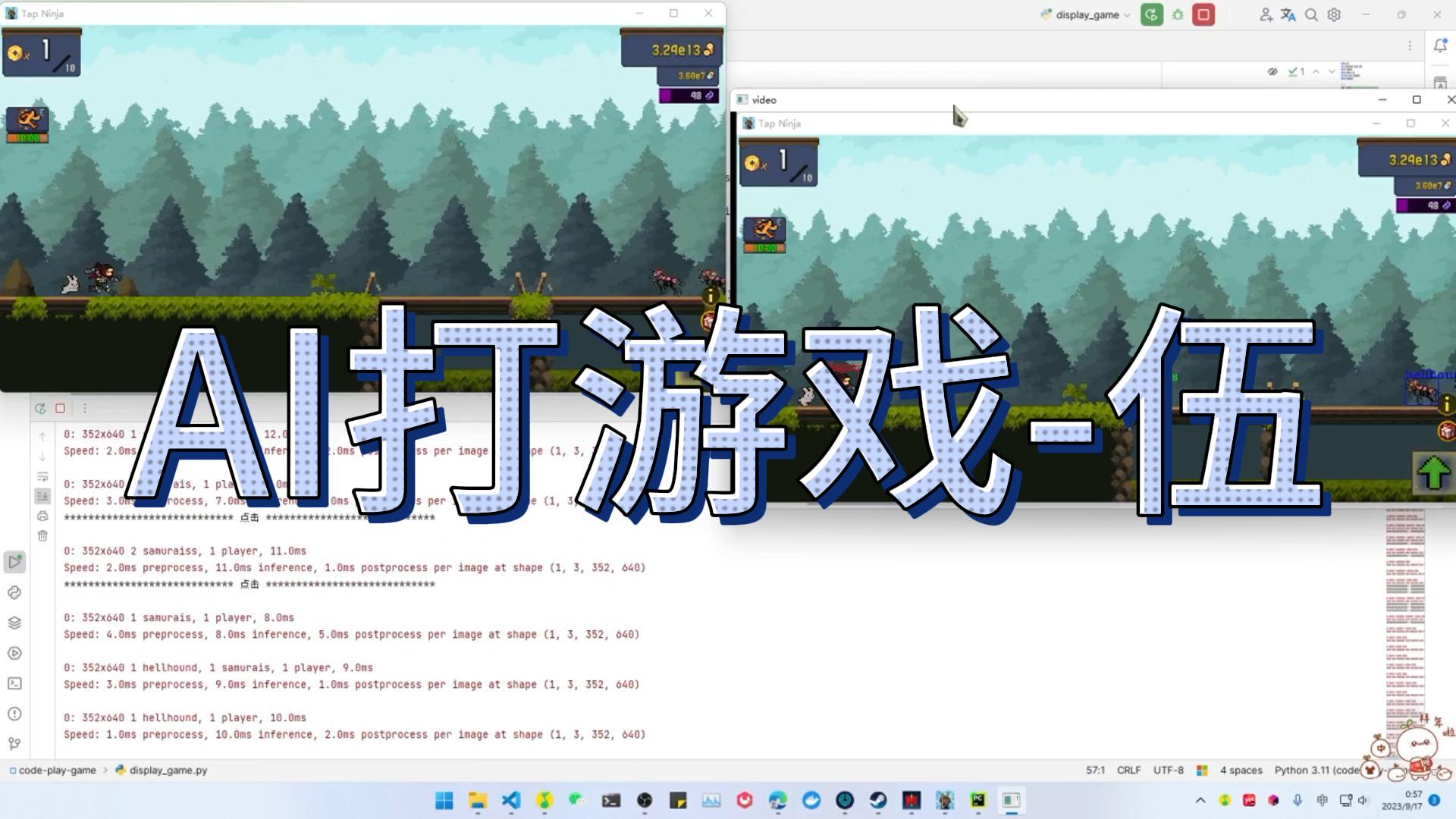
Task: Open the Python Console tool window
Action: (14, 592)
